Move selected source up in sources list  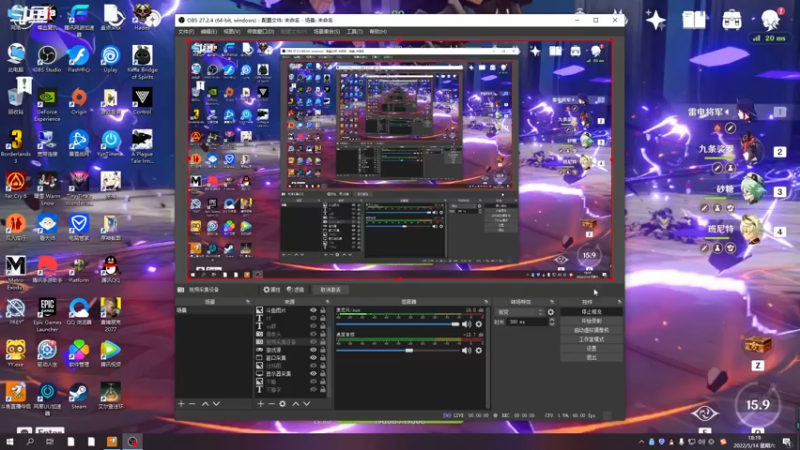pos(295,404)
